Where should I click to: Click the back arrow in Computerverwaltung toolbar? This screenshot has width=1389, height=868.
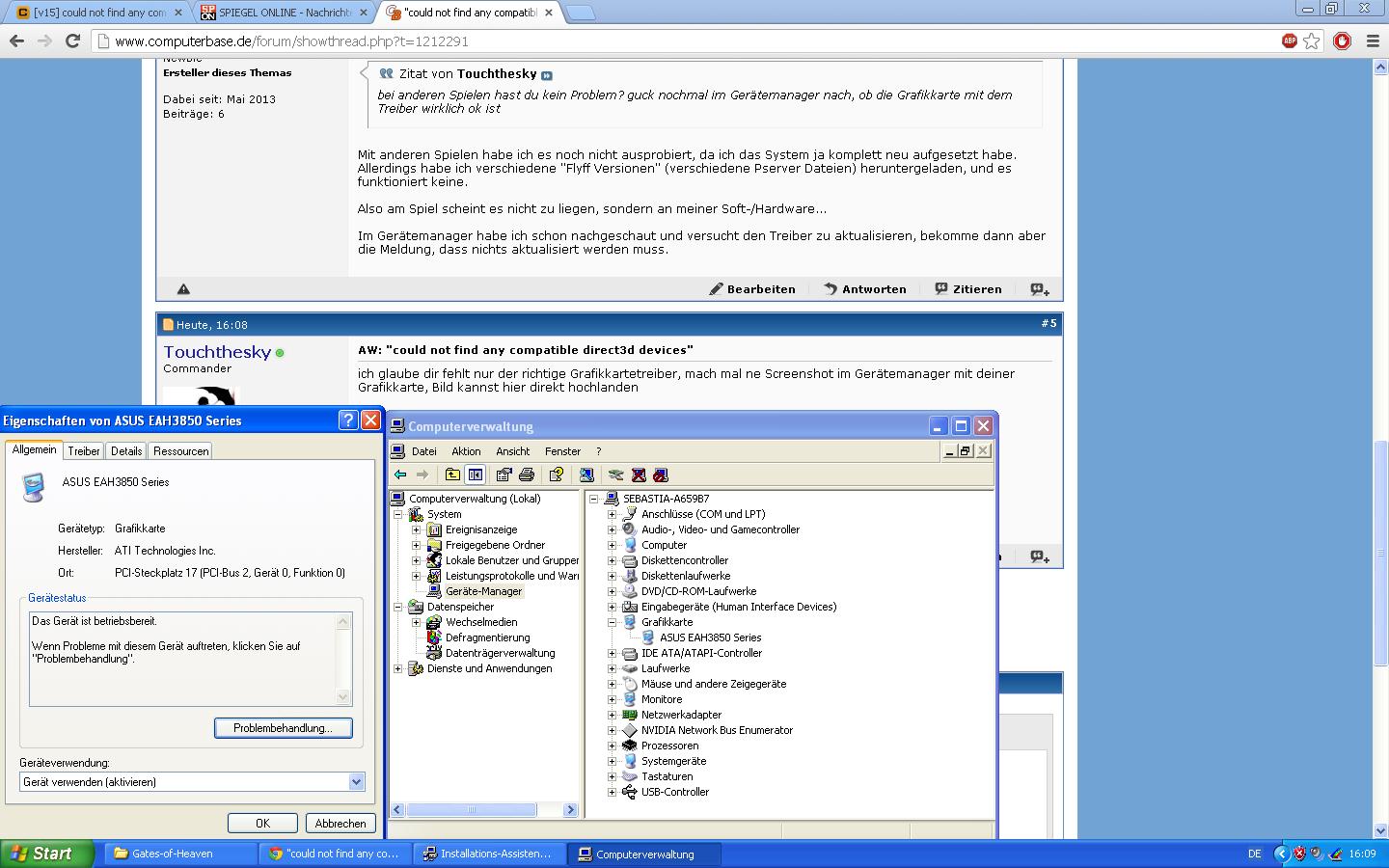[400, 475]
